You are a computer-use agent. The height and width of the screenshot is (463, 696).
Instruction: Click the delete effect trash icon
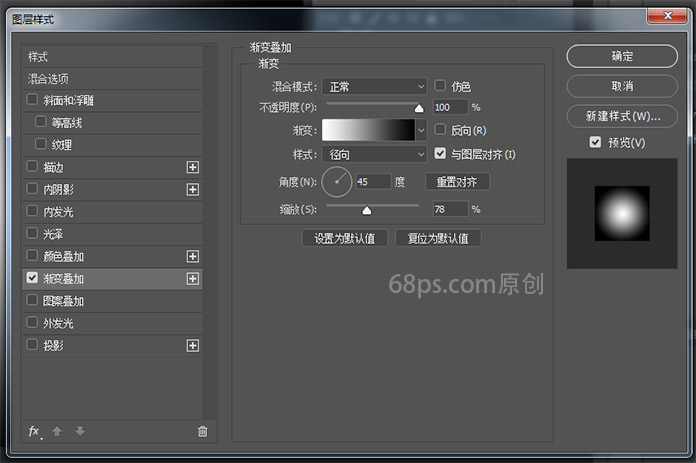(203, 431)
